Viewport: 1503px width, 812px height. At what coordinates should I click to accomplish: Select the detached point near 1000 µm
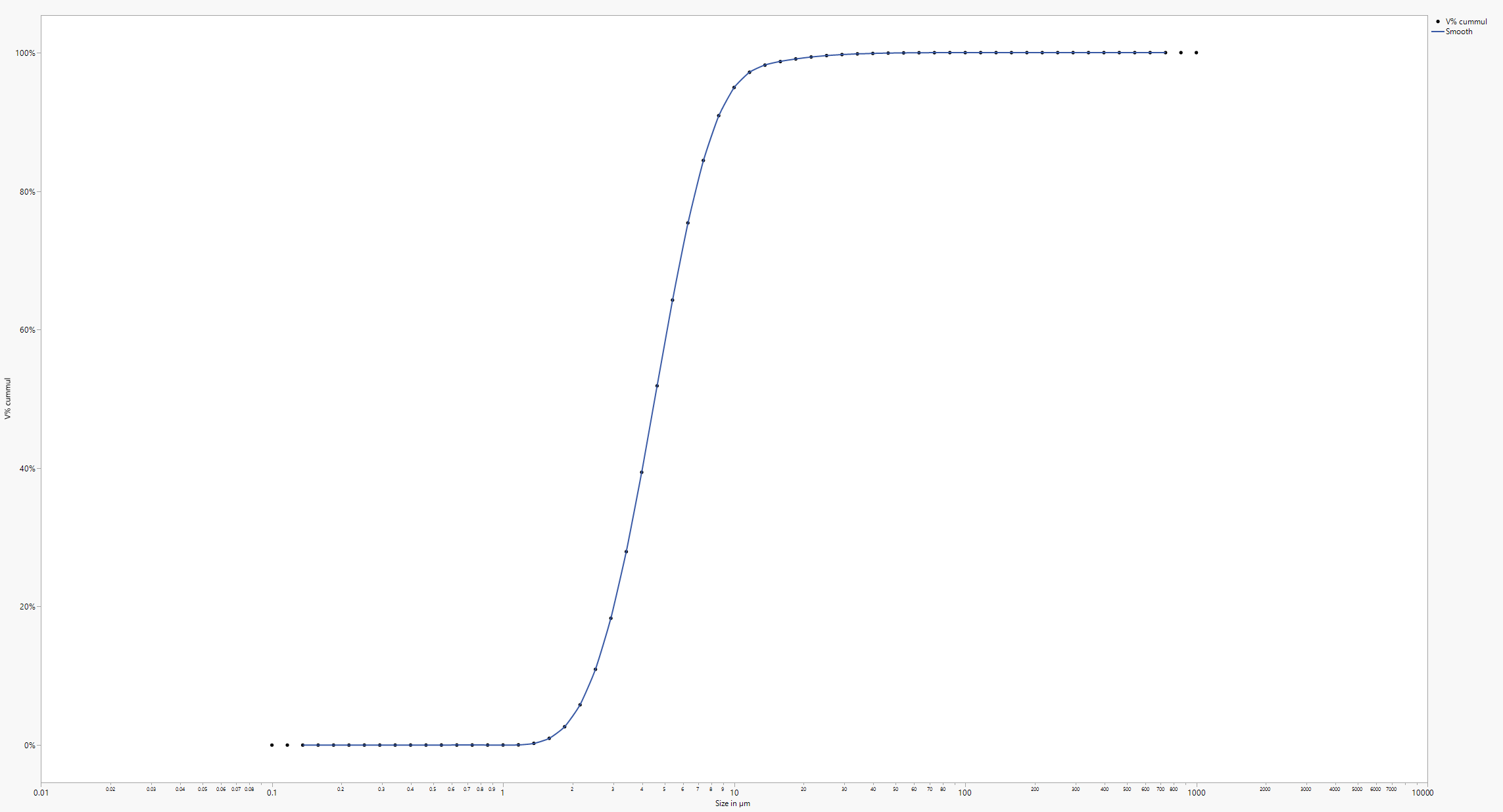pos(1196,52)
